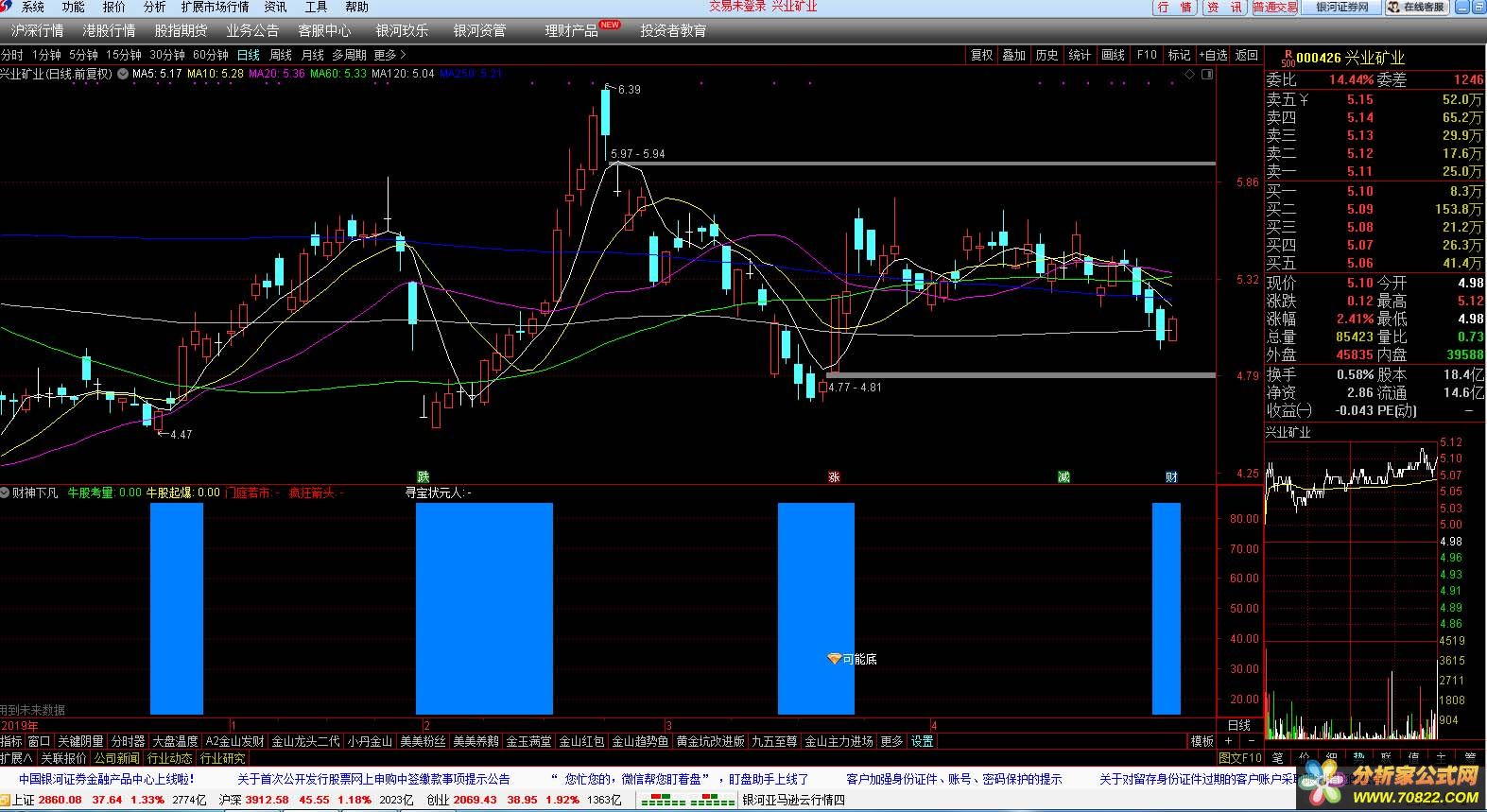The width and height of the screenshot is (1487, 812).
Task: Select the 15分钟 chart period
Action: point(123,55)
